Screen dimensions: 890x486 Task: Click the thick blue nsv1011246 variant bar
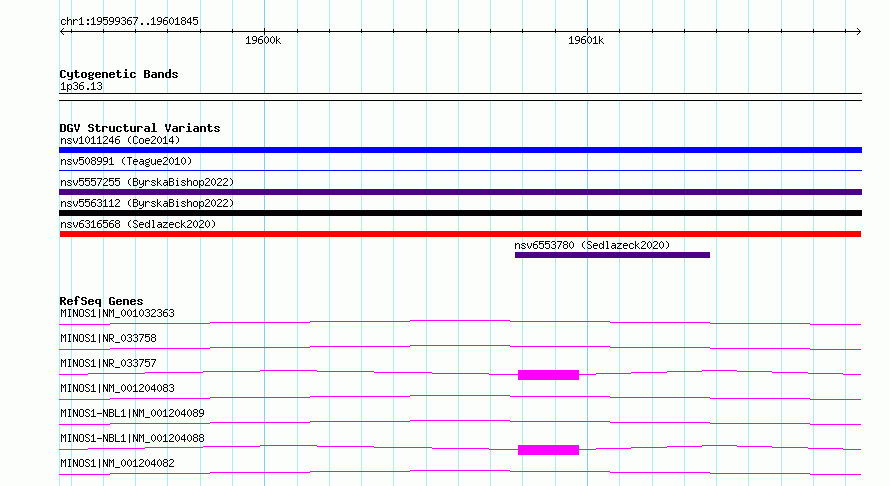460,150
